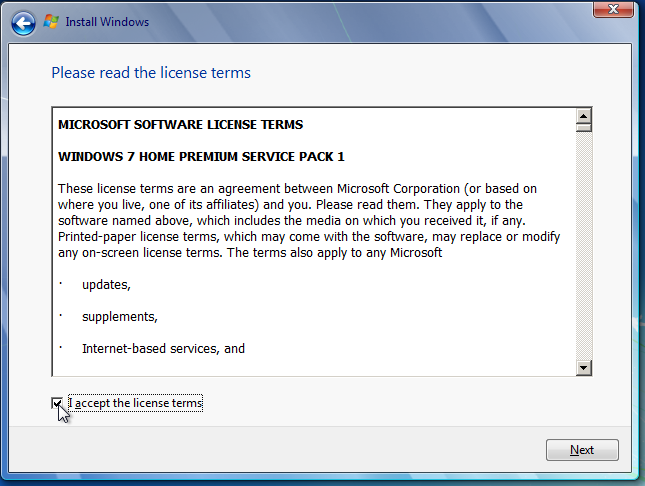This screenshot has width=645, height=486.
Task: Click the 'supplements,' bullet item
Action: 120,317
